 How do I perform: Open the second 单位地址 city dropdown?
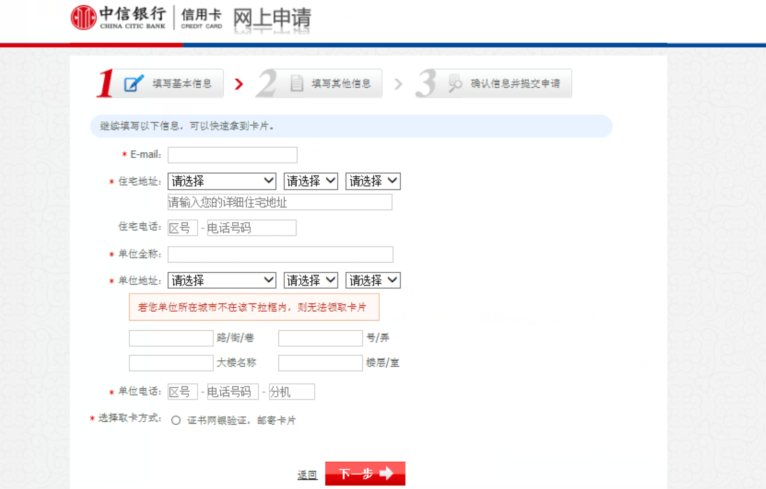[x=311, y=280]
